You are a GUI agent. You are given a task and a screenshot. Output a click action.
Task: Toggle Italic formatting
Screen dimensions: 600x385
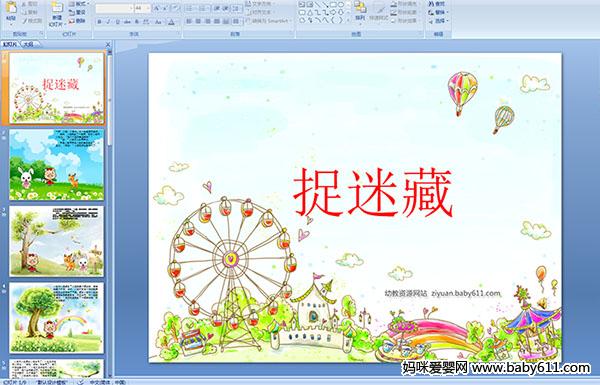pos(108,22)
